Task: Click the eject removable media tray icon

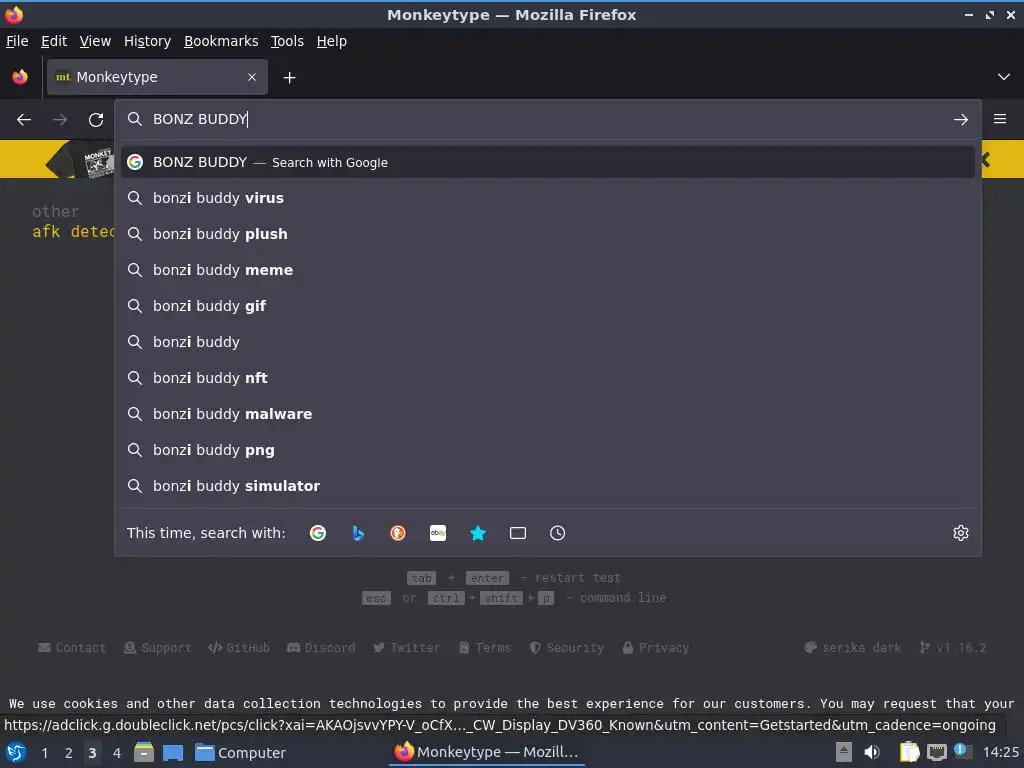Action: click(x=844, y=752)
